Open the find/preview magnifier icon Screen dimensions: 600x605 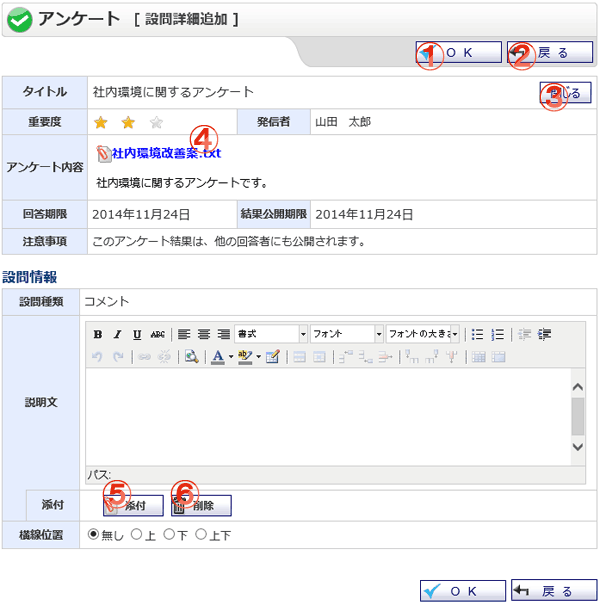click(191, 357)
